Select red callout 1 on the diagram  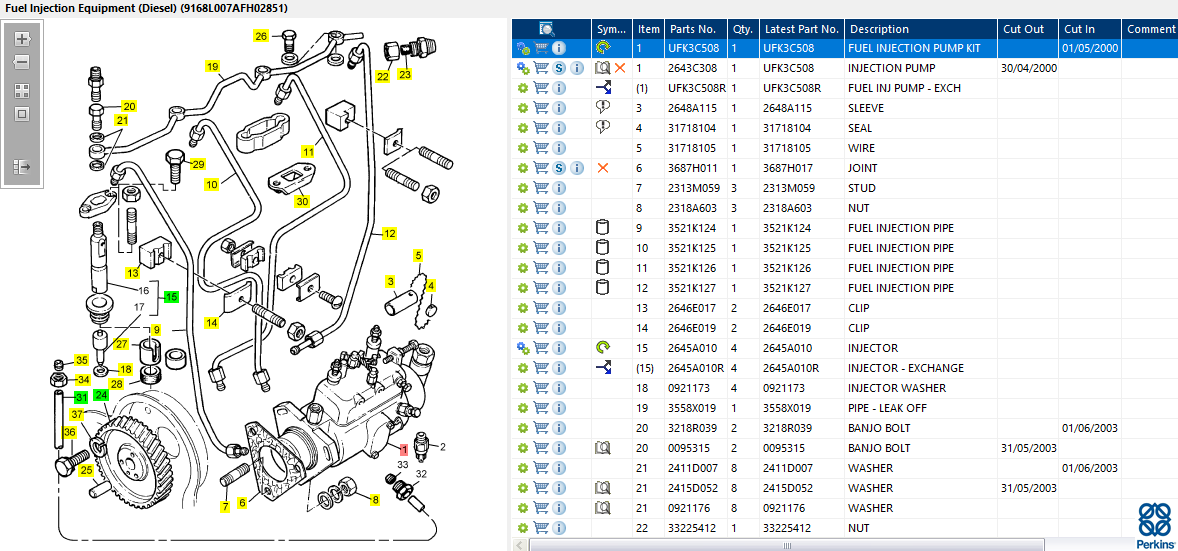(404, 450)
